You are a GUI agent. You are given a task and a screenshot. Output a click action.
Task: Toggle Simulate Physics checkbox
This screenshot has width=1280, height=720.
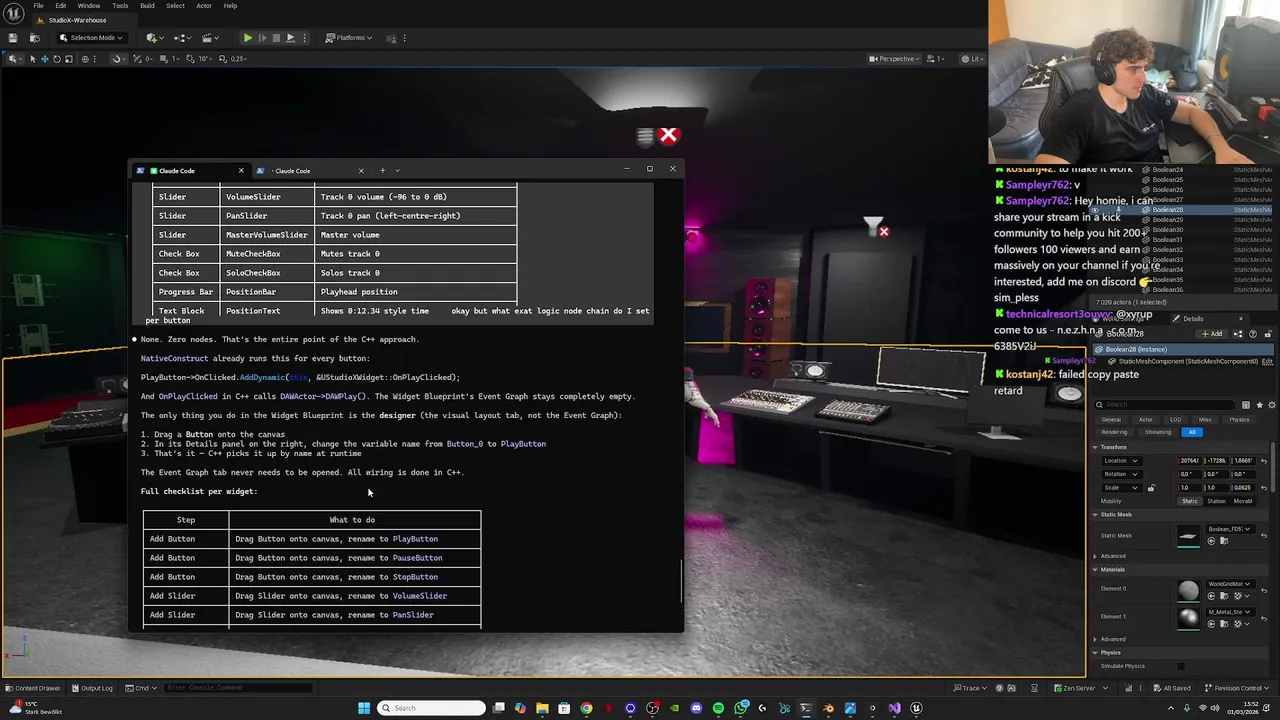click(1181, 666)
